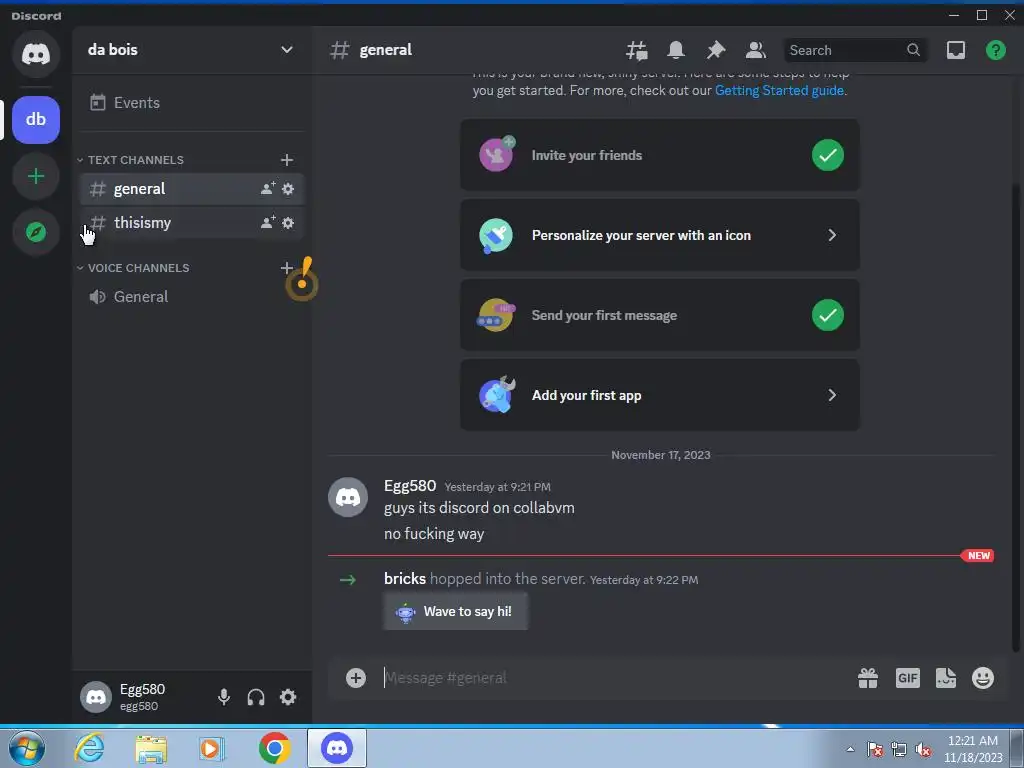
Task: Open Windows Explorer from taskbar
Action: [151, 748]
